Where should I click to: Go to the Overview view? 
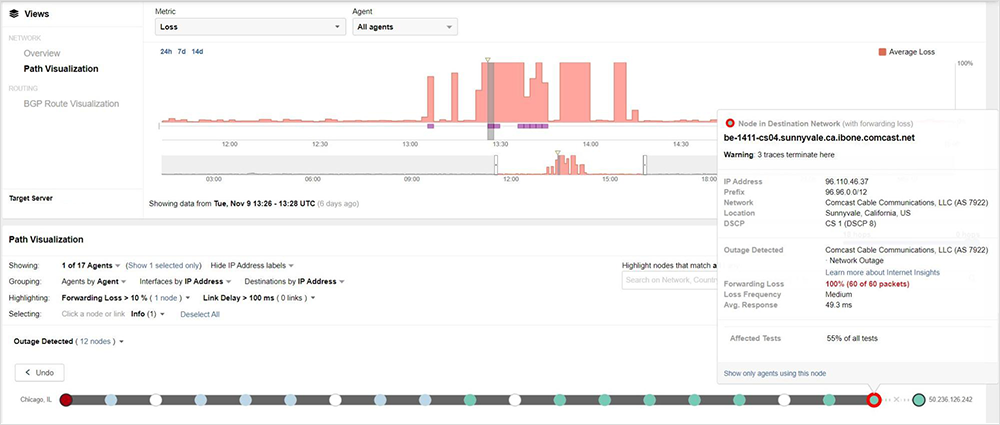[42, 53]
